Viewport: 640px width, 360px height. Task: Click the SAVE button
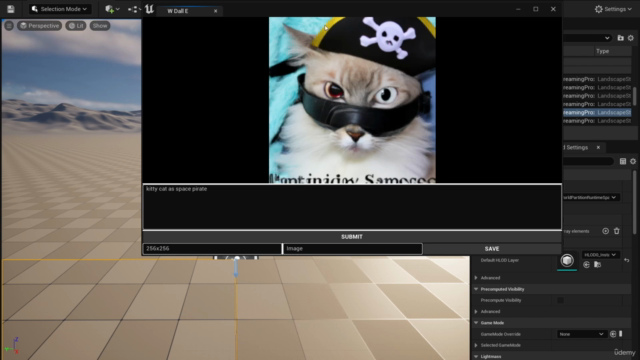[492, 249]
